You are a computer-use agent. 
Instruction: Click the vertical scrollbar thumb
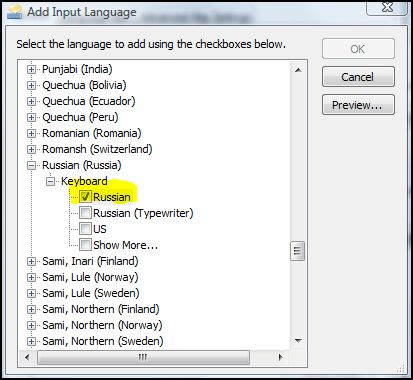coord(297,251)
